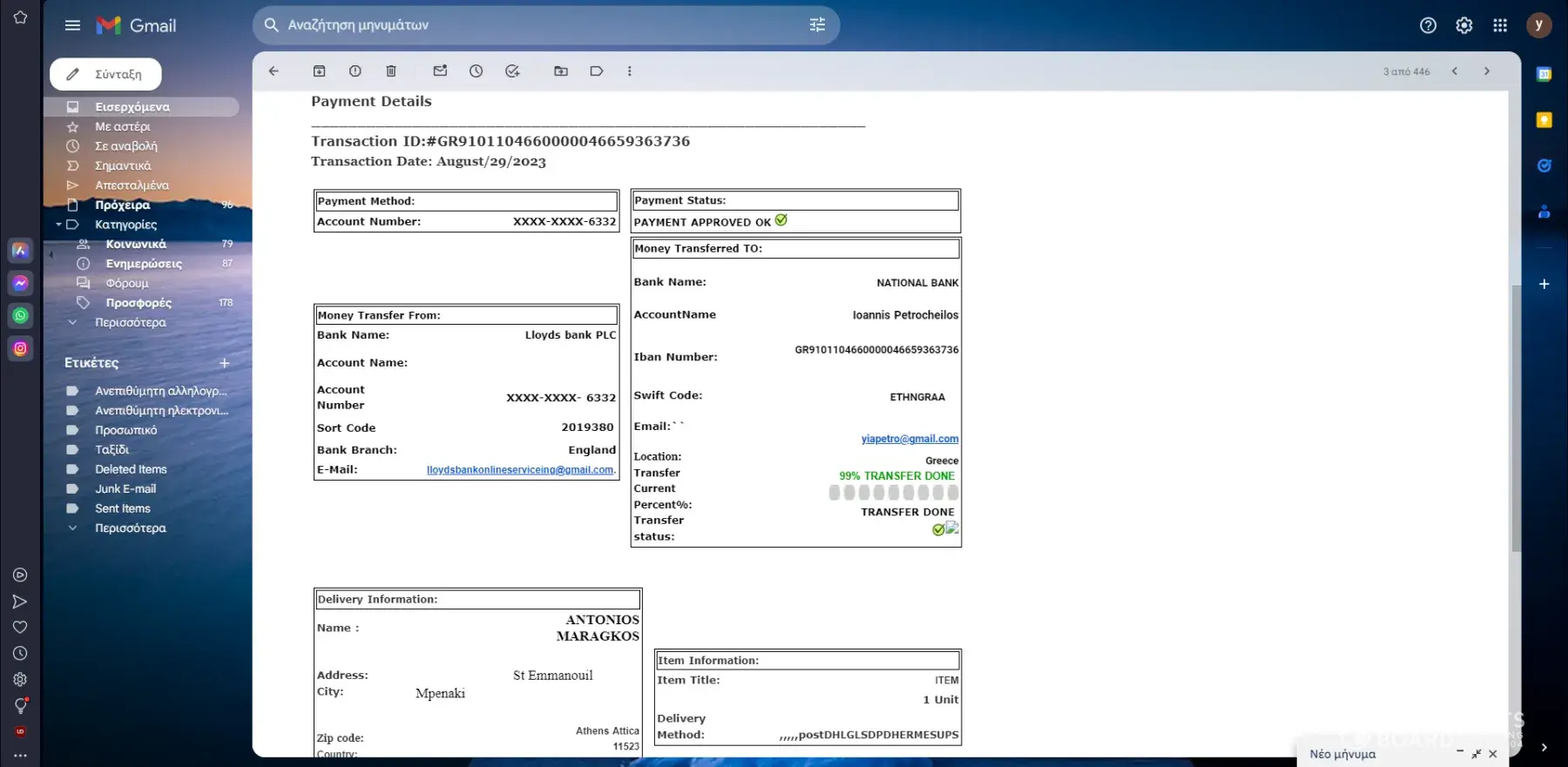Open the Move to folder icon

point(561,71)
